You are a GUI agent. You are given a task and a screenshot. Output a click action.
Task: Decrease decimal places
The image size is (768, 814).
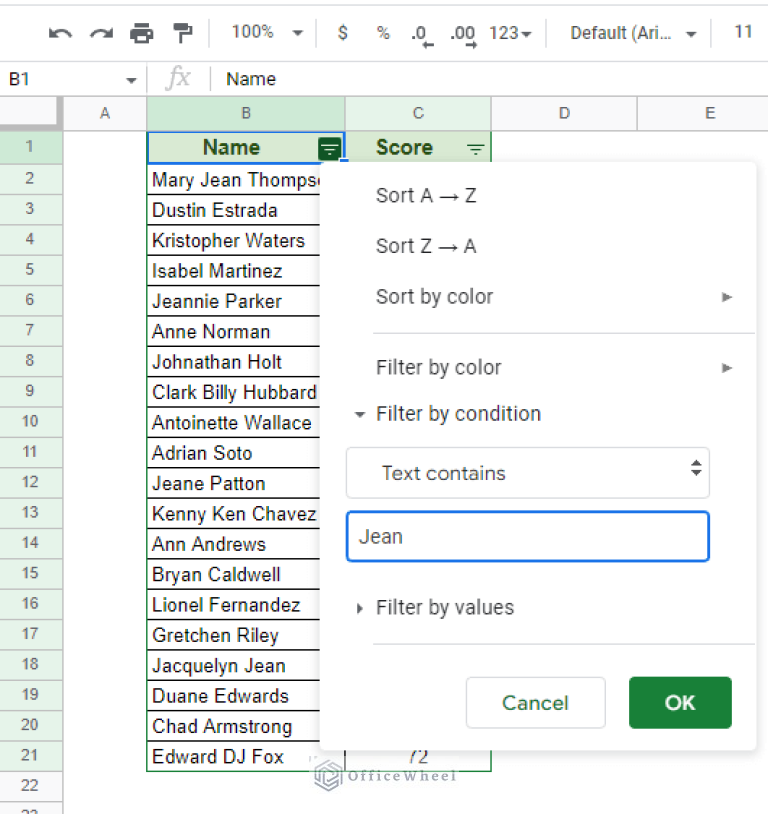421,32
